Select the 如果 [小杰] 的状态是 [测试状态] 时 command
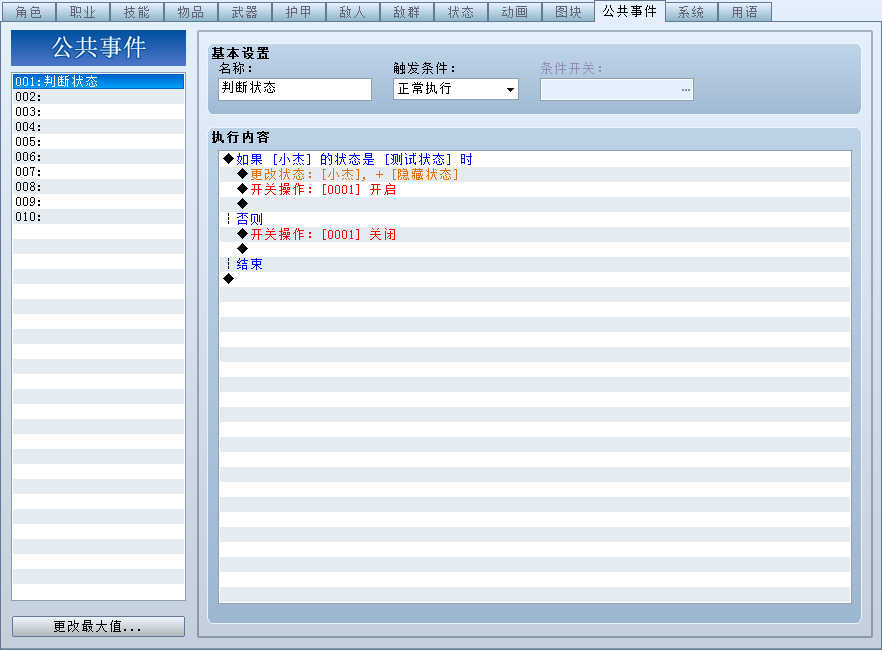This screenshot has width=882, height=650. coord(534,160)
